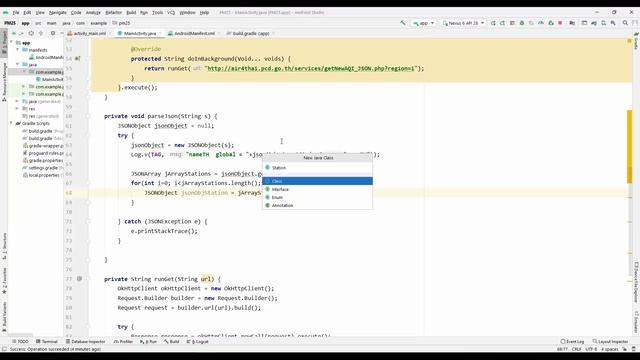Click the 4 spaces indent indicator
The height and width of the screenshot is (360, 640).
click(609, 349)
